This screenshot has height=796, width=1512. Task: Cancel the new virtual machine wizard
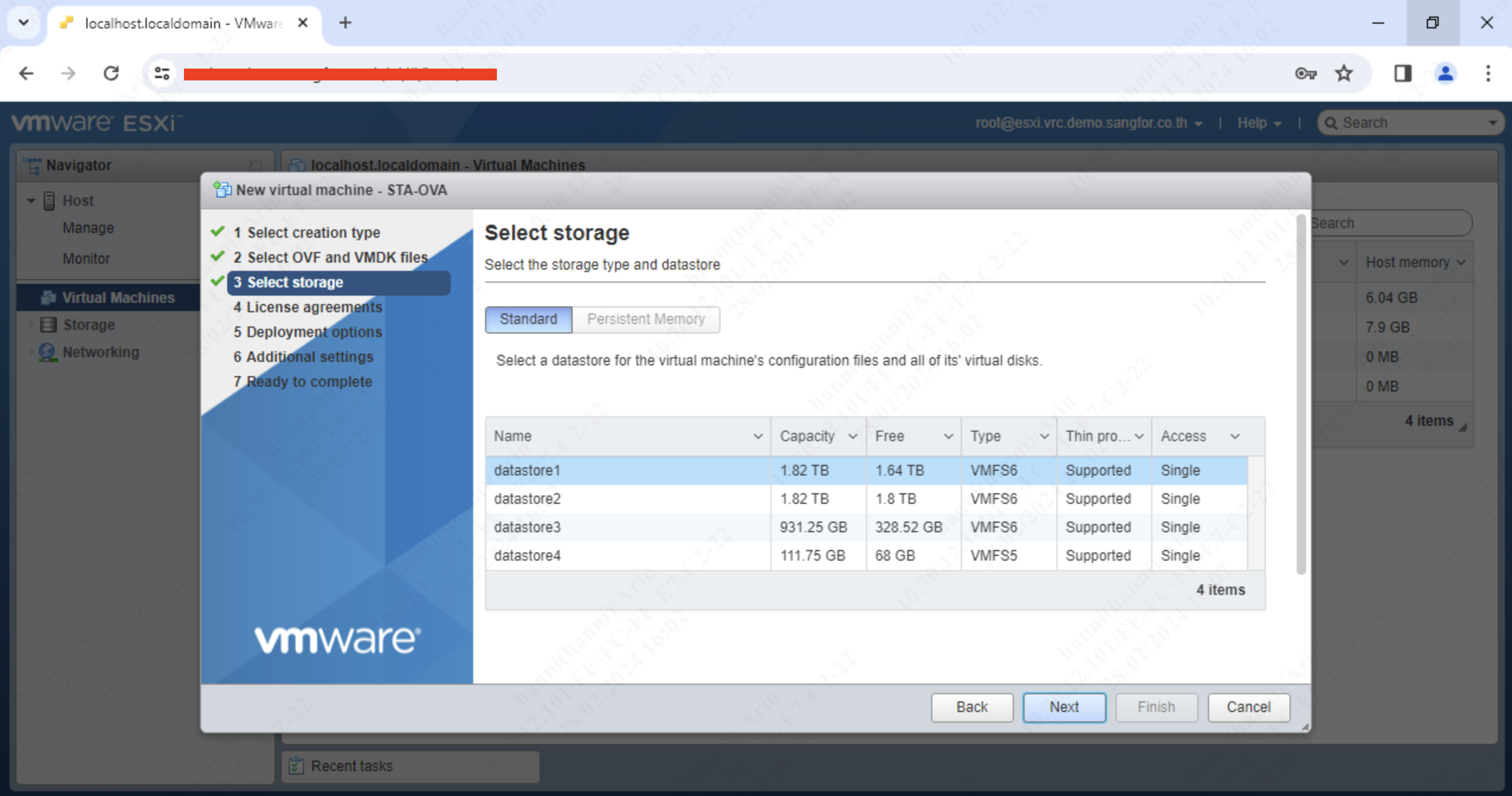[x=1248, y=707]
